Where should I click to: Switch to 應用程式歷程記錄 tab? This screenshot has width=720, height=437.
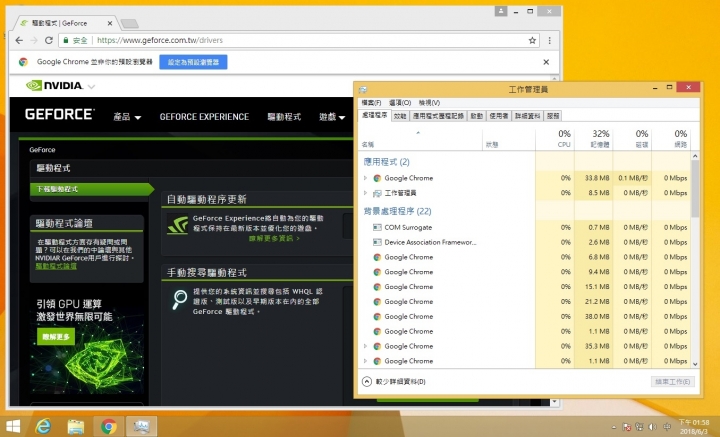tap(439, 116)
